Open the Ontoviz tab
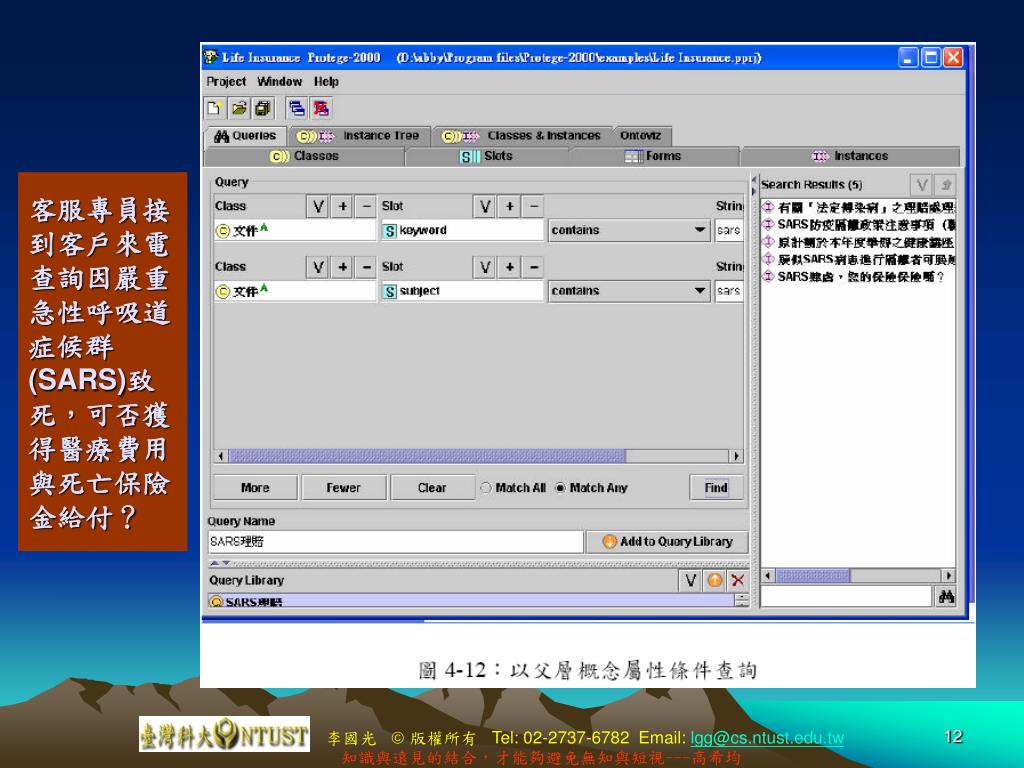 pos(641,136)
